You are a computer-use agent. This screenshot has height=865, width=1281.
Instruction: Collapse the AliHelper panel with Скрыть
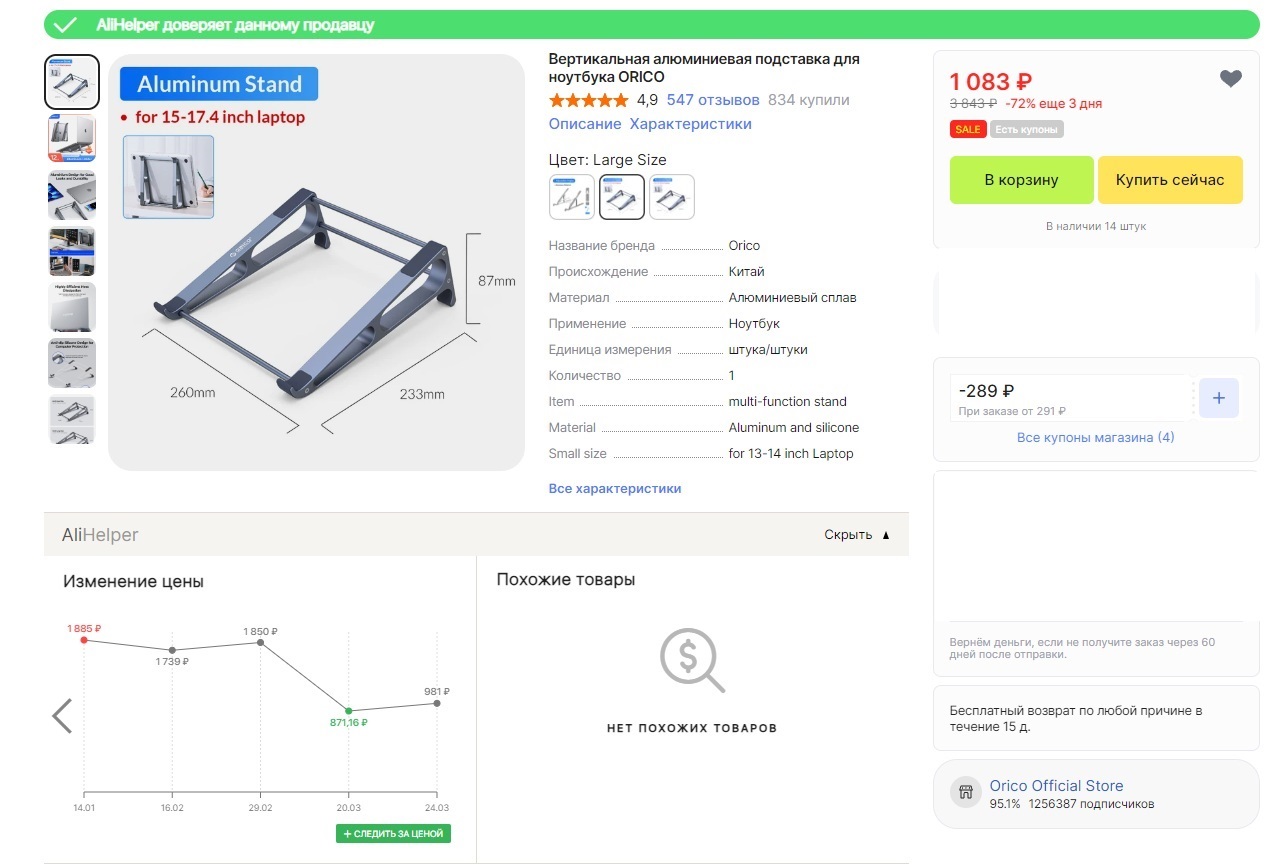click(x=856, y=535)
